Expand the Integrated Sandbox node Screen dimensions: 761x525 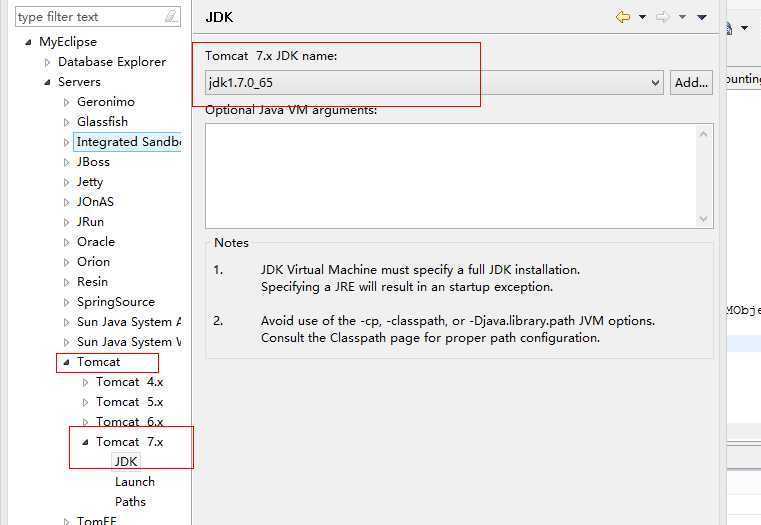(x=66, y=142)
